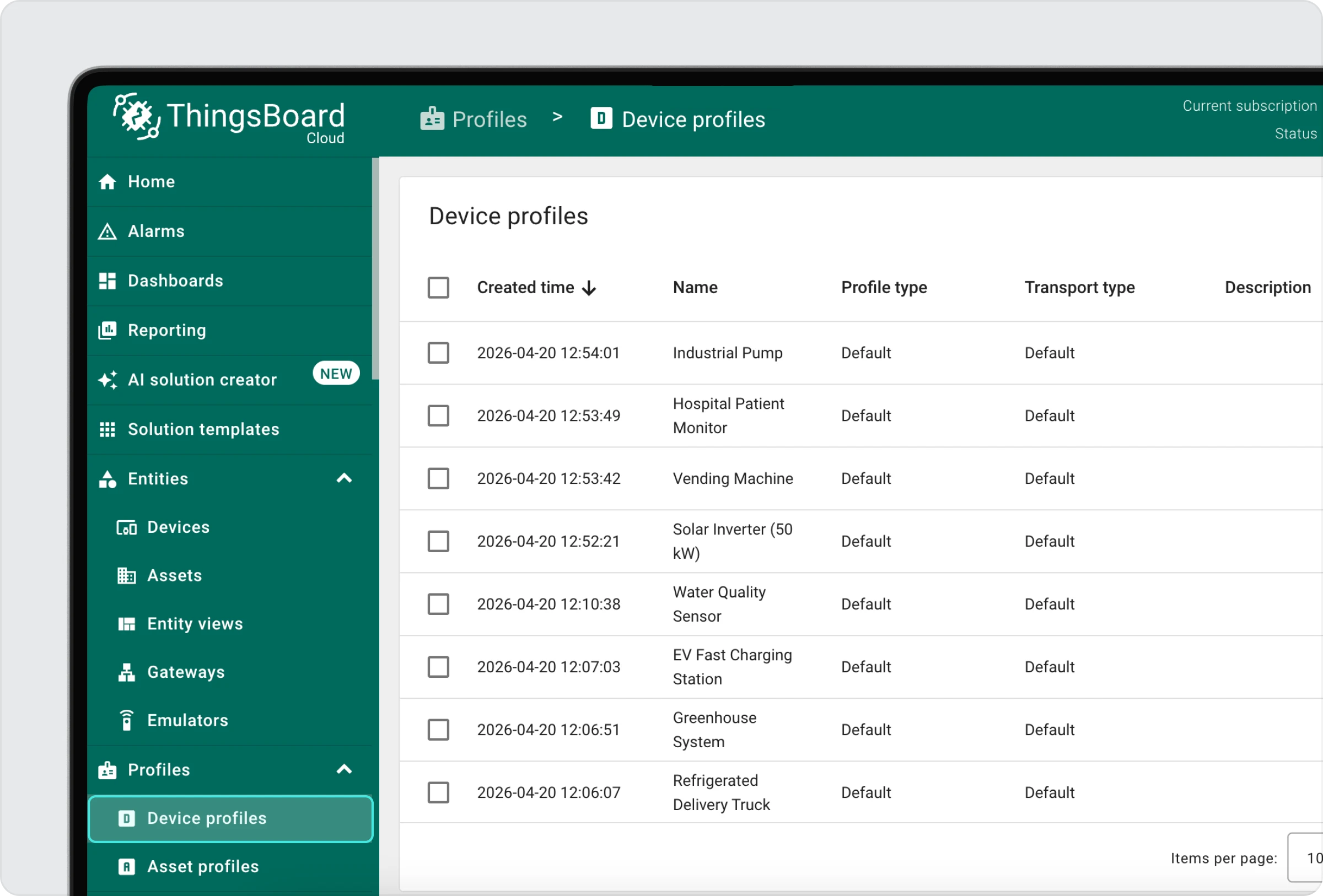Collapse the Entities section chevron
This screenshot has width=1323, height=896.
(344, 479)
